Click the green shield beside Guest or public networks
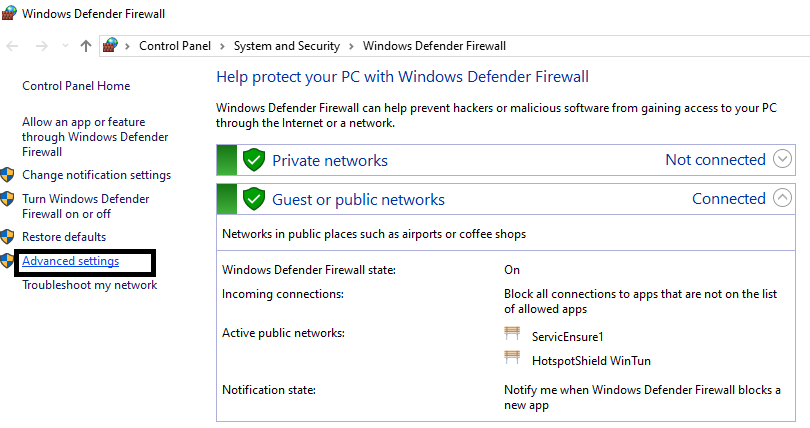This screenshot has height=428, width=810. click(254, 198)
